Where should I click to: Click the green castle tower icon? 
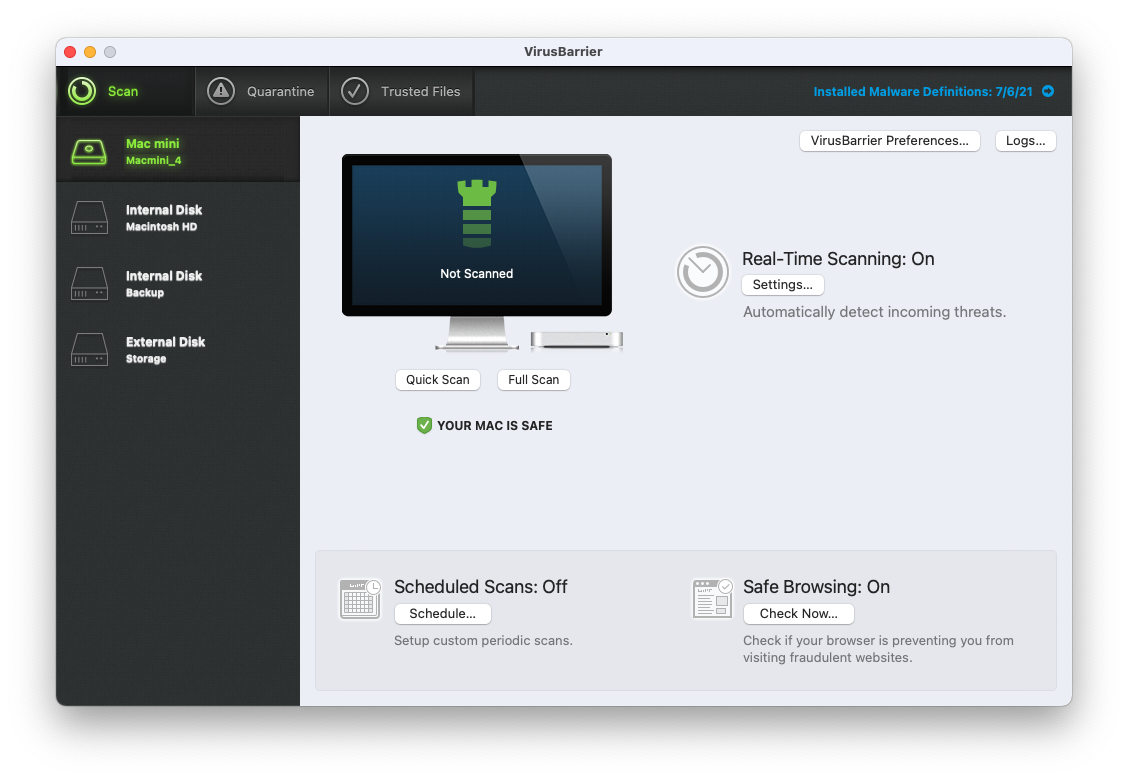click(x=477, y=213)
